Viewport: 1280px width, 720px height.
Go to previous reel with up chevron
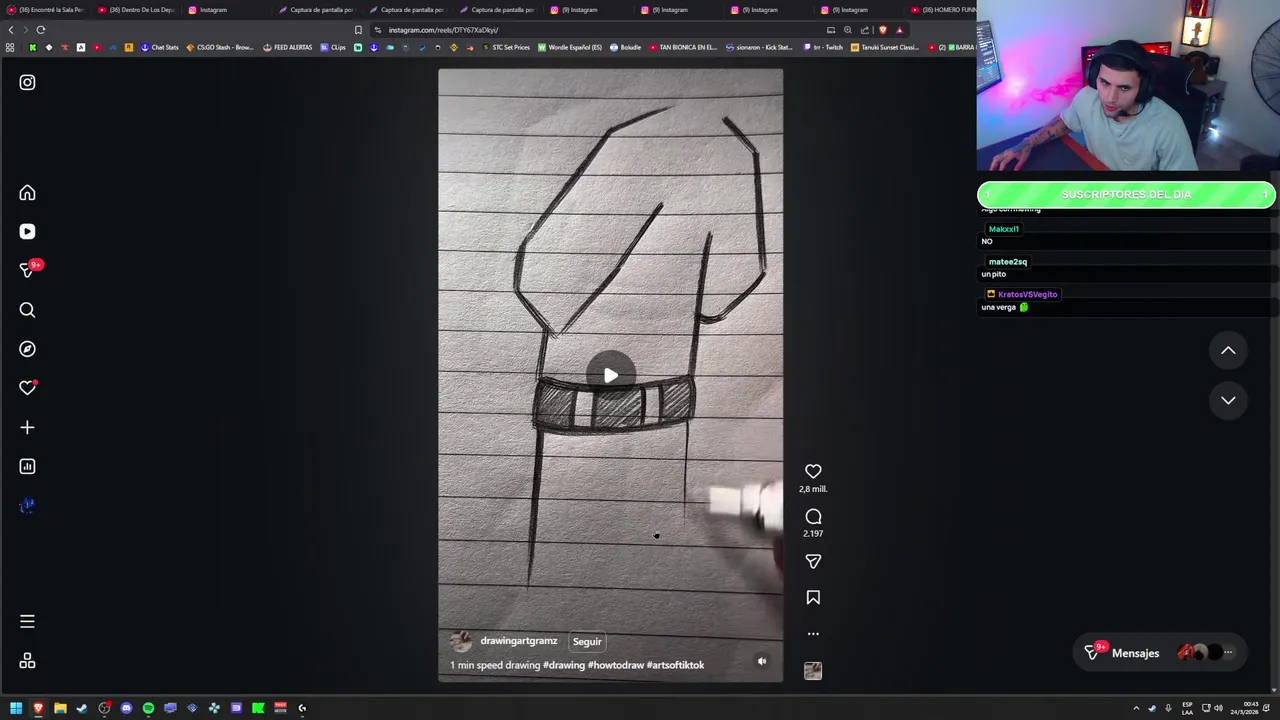[1228, 351]
